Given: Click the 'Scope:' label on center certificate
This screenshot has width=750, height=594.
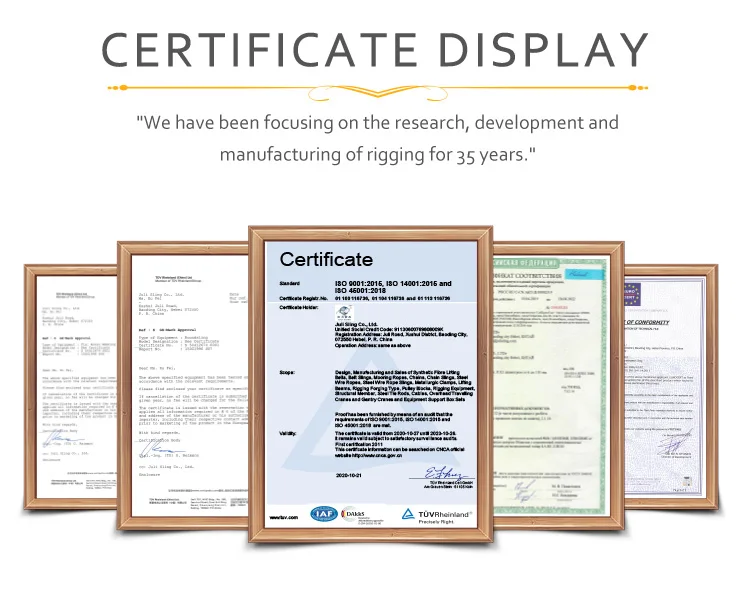Looking at the screenshot, I should click(x=287, y=373).
